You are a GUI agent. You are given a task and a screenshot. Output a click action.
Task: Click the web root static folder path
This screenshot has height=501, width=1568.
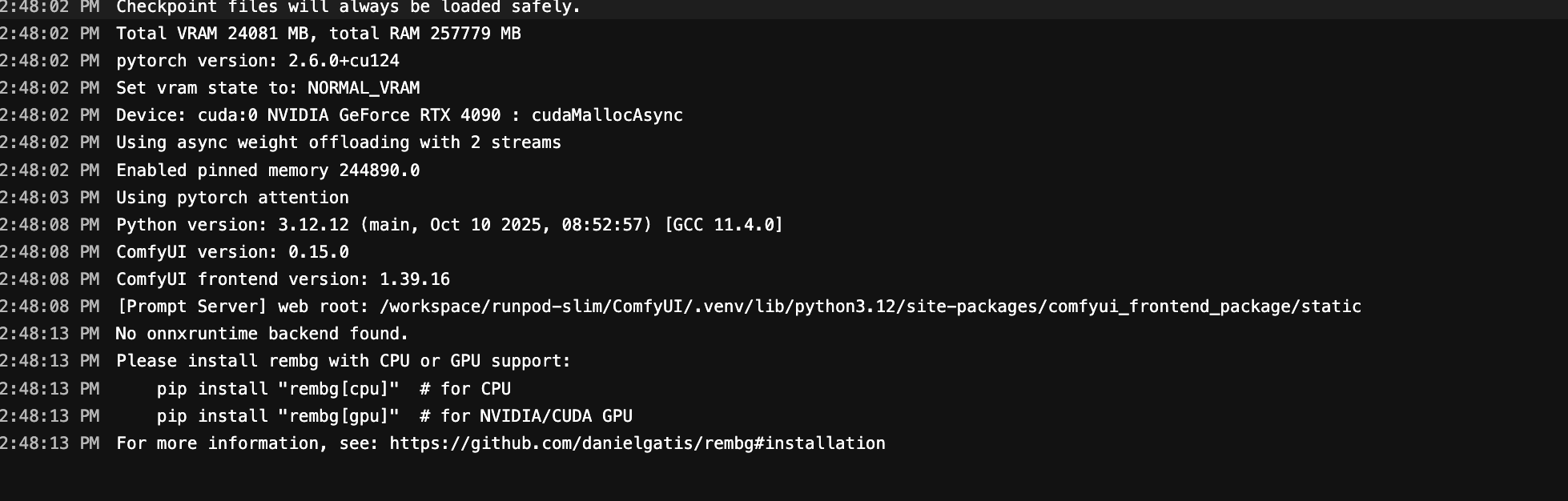870,307
